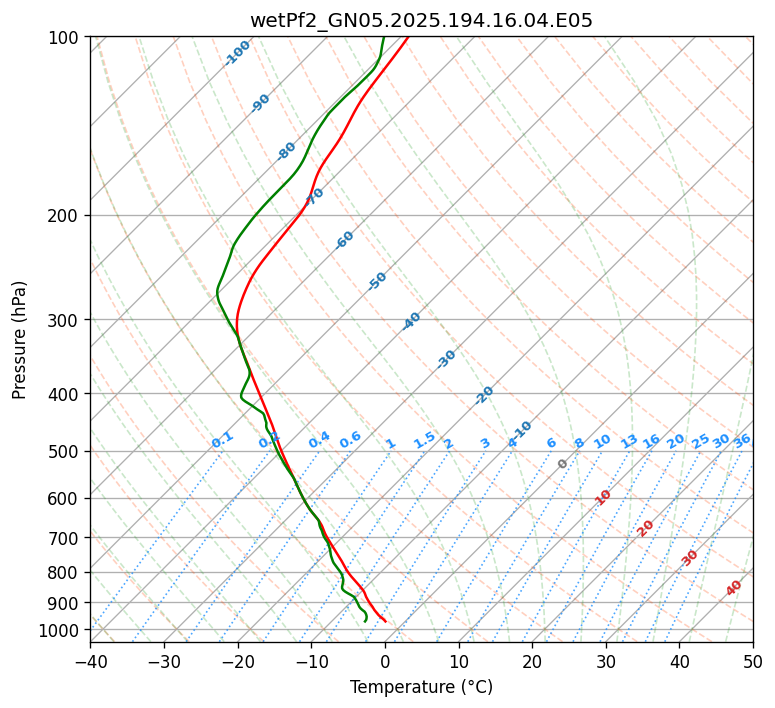Click the red 40 isotherm label
The image size is (775, 708).
[733, 588]
